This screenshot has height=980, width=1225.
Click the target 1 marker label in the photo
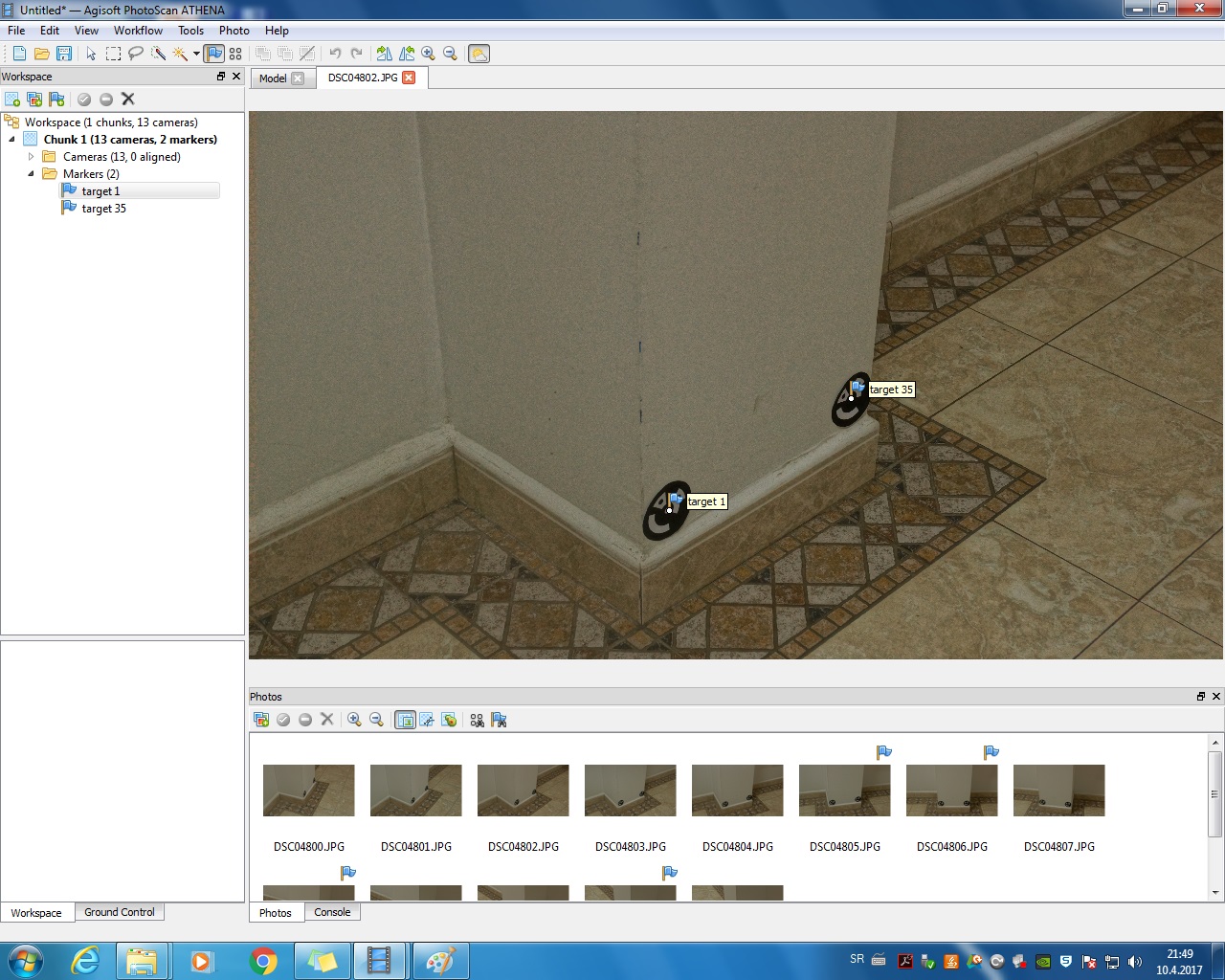click(x=706, y=501)
